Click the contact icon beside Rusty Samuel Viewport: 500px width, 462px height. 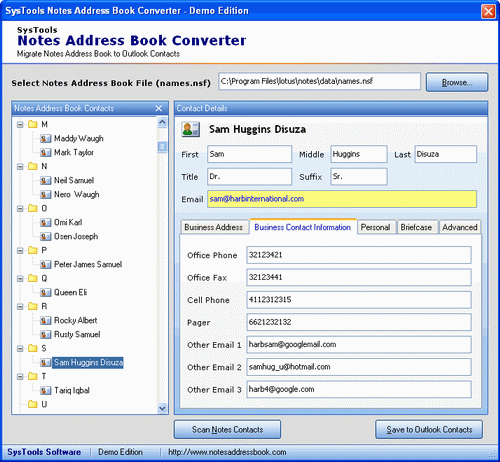45,334
